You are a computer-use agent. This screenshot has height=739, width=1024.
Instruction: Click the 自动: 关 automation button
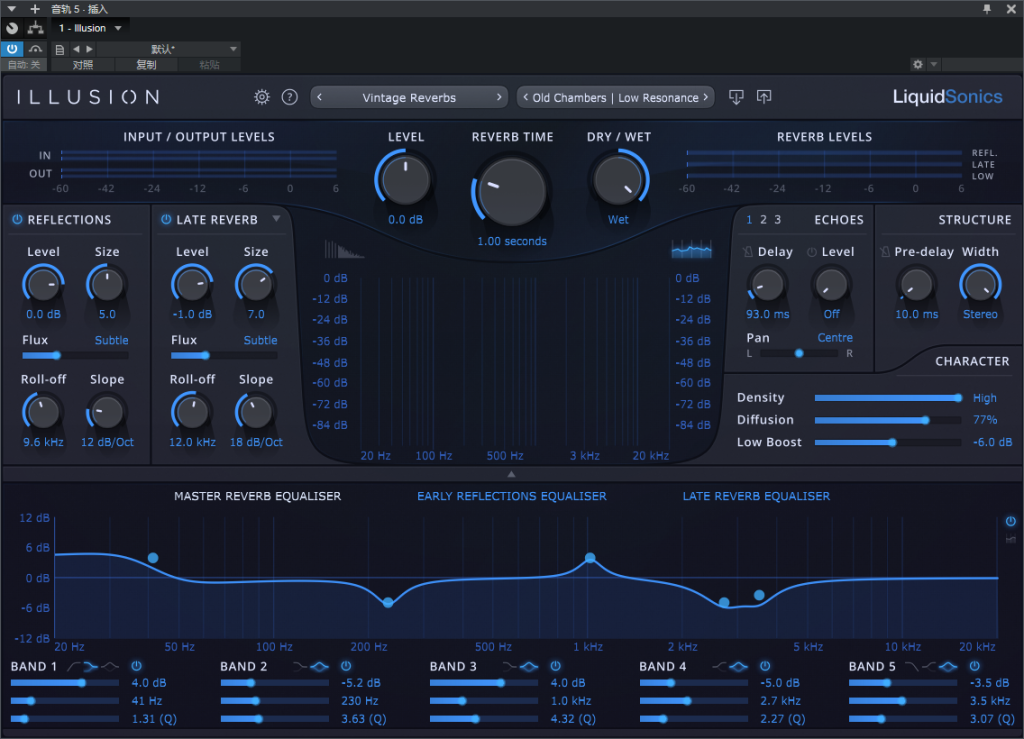click(24, 65)
